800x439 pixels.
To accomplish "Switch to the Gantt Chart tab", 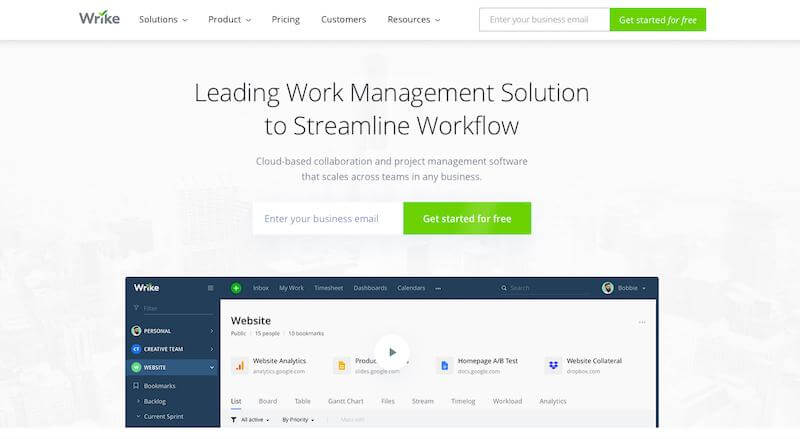I will click(346, 401).
